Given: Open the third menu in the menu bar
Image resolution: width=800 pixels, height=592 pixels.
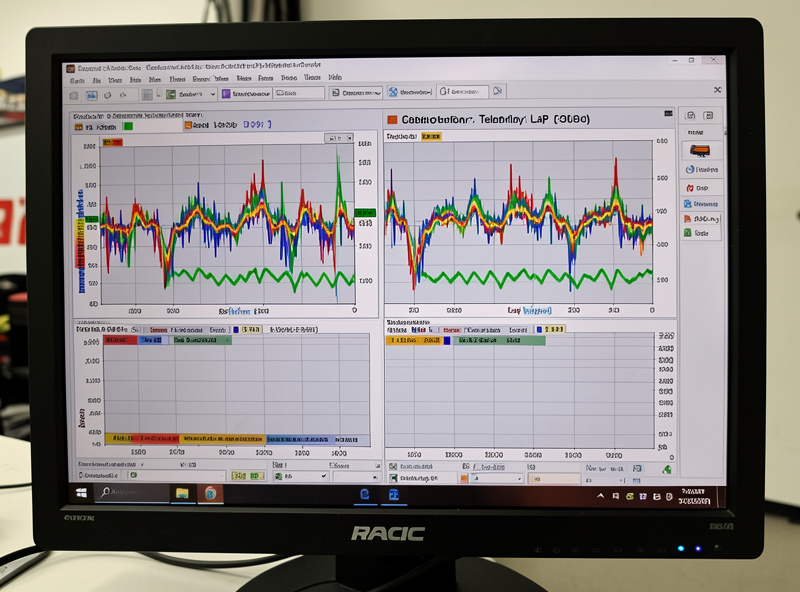Looking at the screenshot, I should 115,80.
